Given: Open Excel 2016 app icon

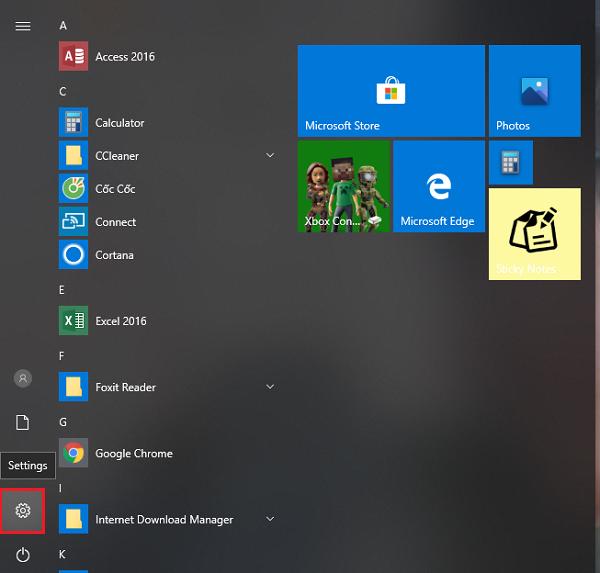Looking at the screenshot, I should [x=73, y=320].
